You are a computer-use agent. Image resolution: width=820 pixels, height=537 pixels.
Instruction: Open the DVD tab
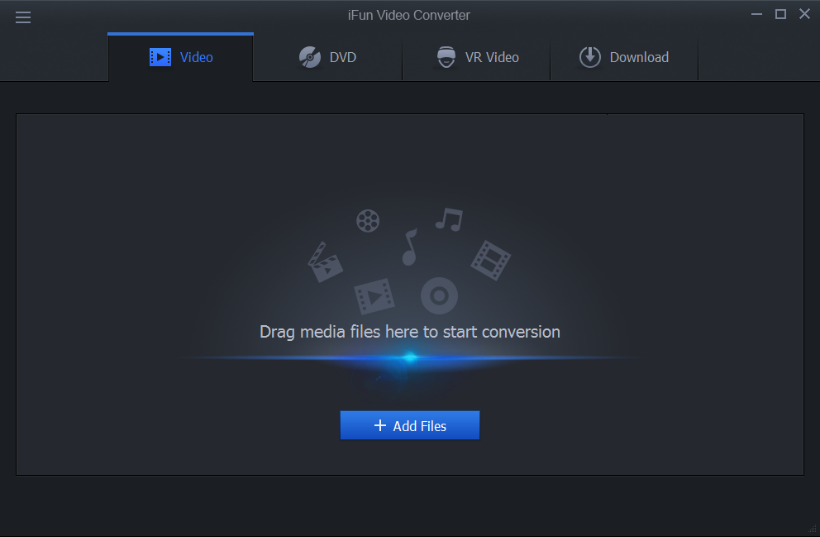[x=327, y=57]
